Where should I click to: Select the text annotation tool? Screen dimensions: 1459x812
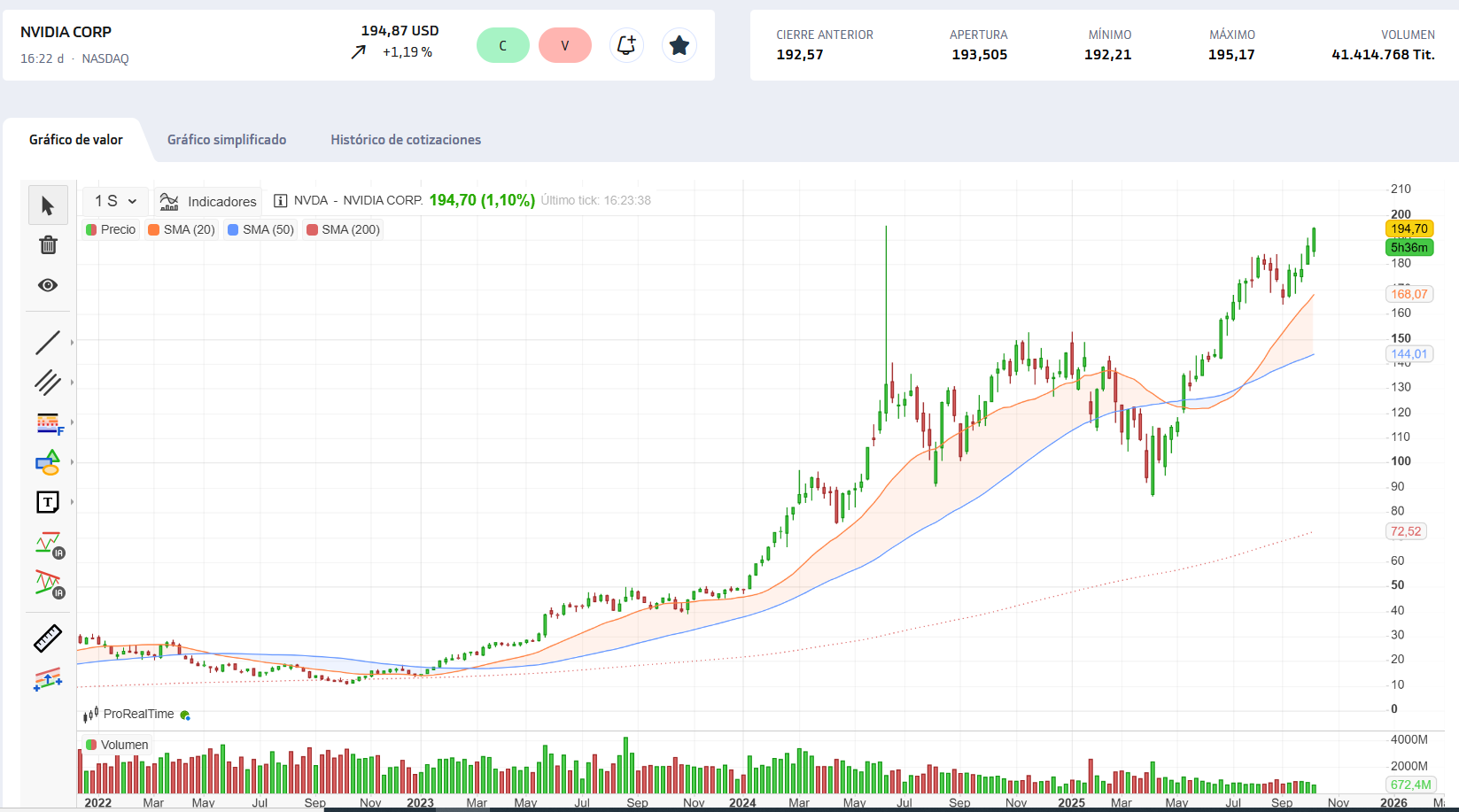click(x=48, y=502)
